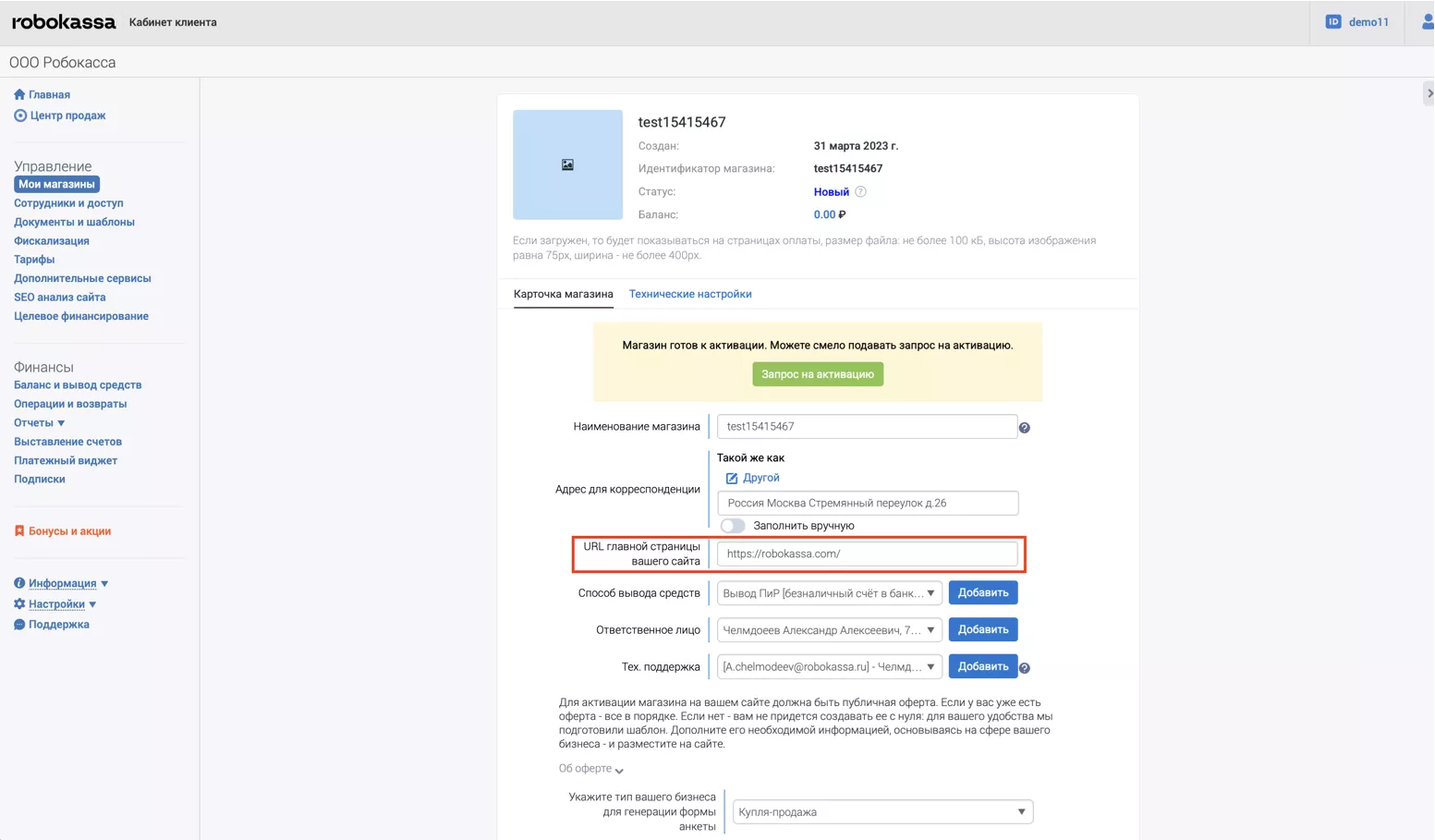Open Дополнительные сервисы

(82, 278)
